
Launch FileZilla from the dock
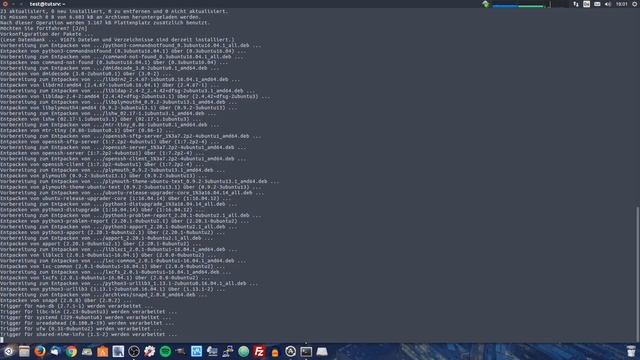click(259, 351)
